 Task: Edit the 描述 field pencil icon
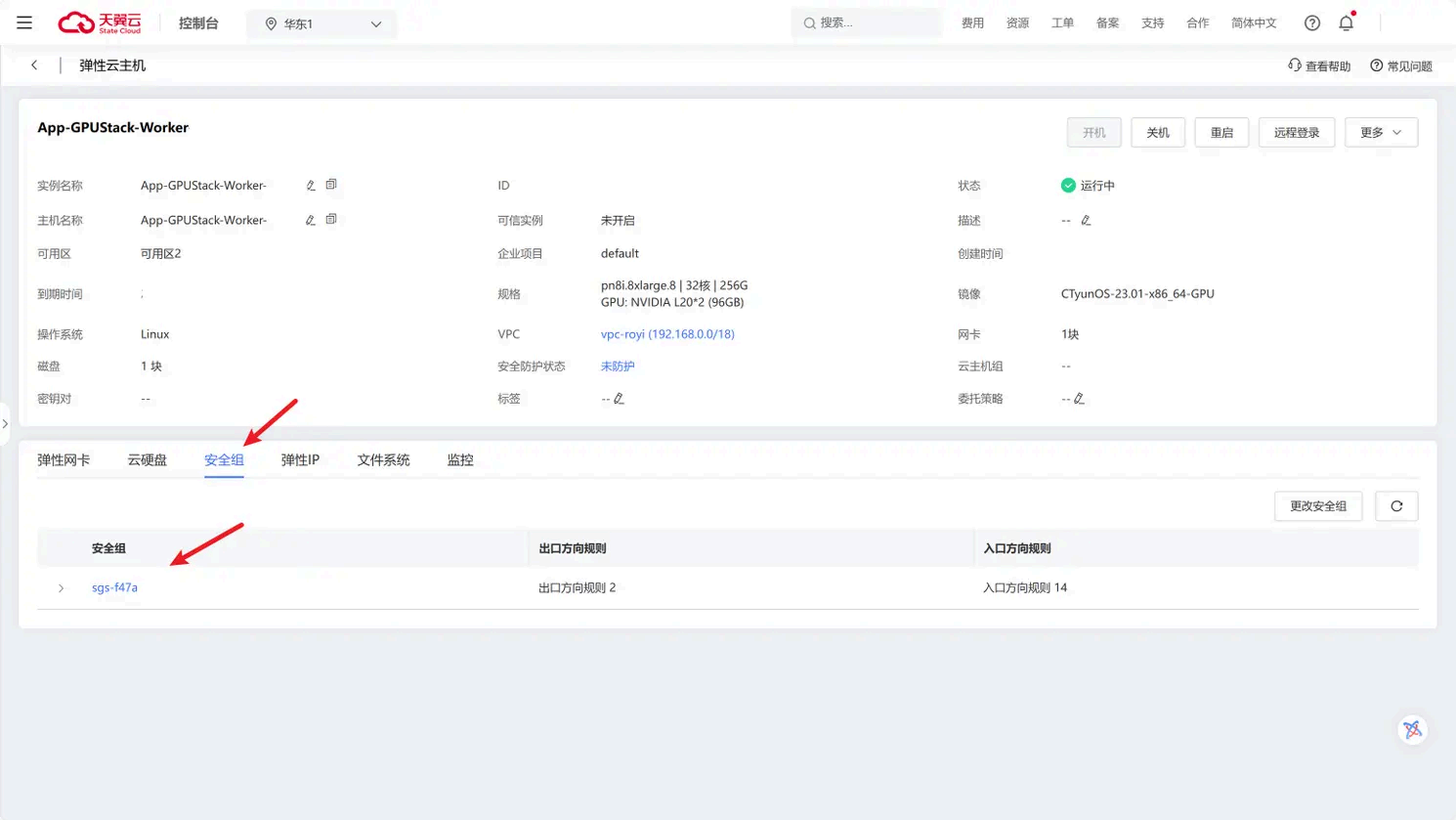[x=1086, y=221]
